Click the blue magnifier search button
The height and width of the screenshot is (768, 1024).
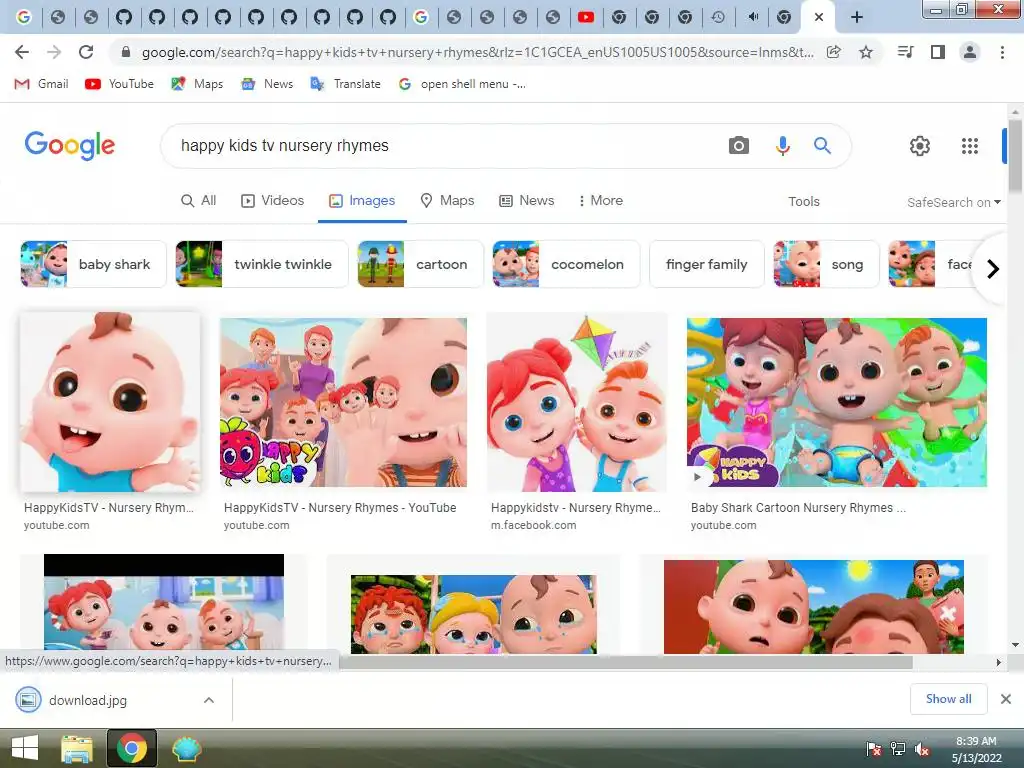coord(822,146)
